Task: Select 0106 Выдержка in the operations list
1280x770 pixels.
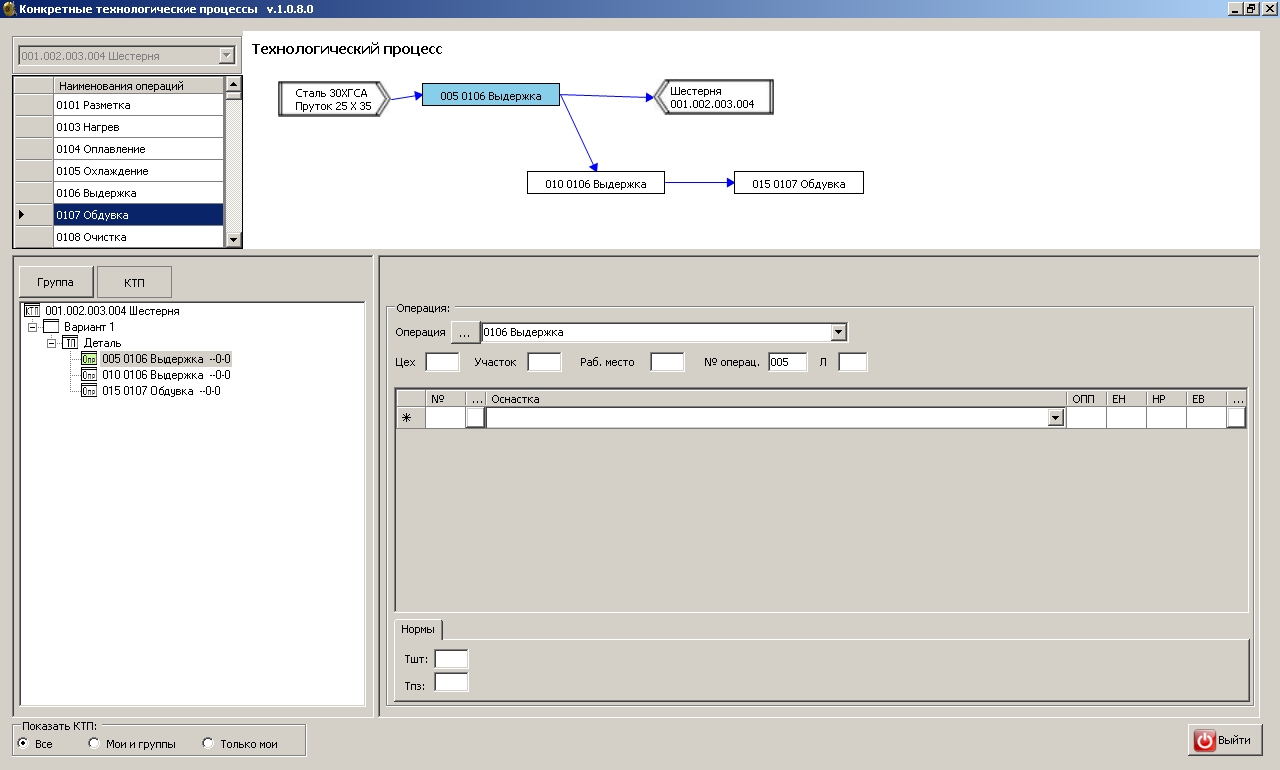Action: point(138,193)
